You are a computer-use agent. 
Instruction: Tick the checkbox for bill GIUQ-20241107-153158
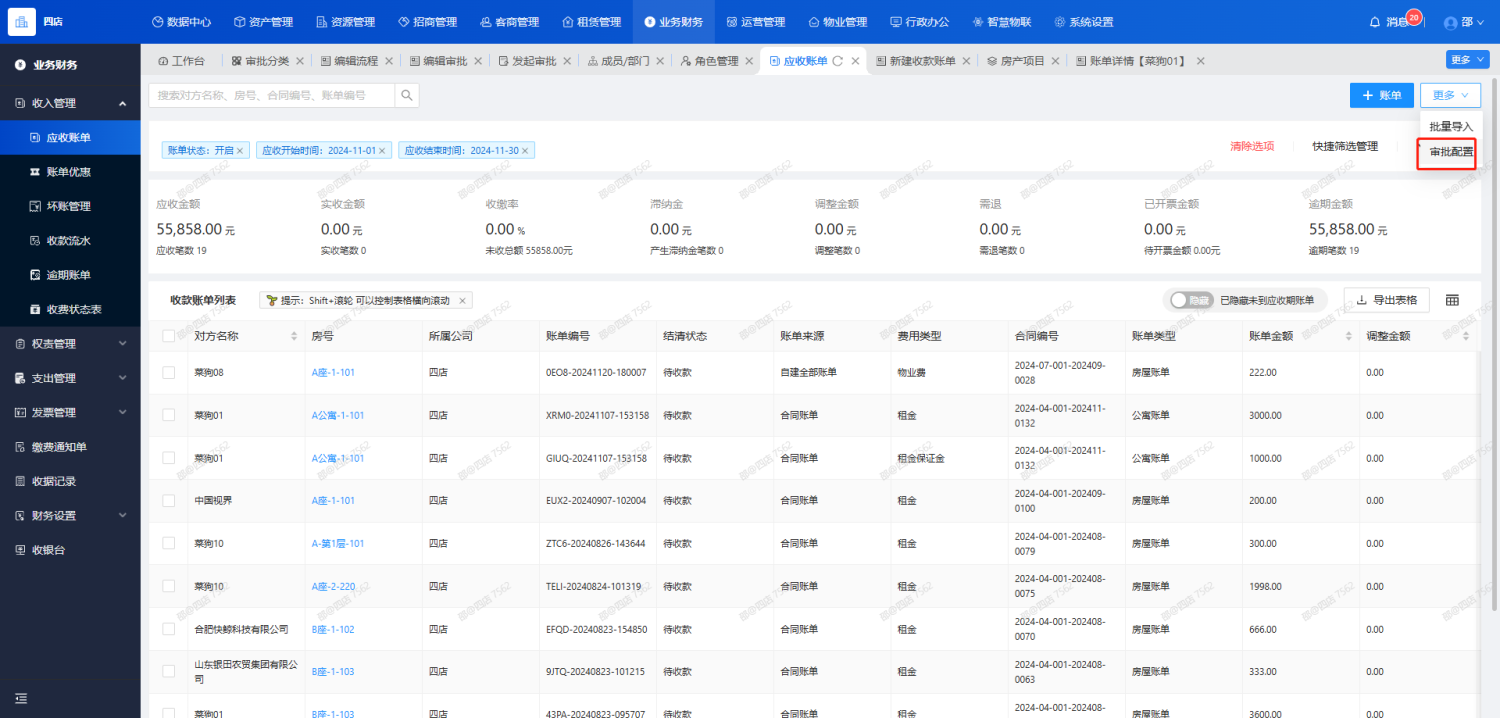(168, 458)
